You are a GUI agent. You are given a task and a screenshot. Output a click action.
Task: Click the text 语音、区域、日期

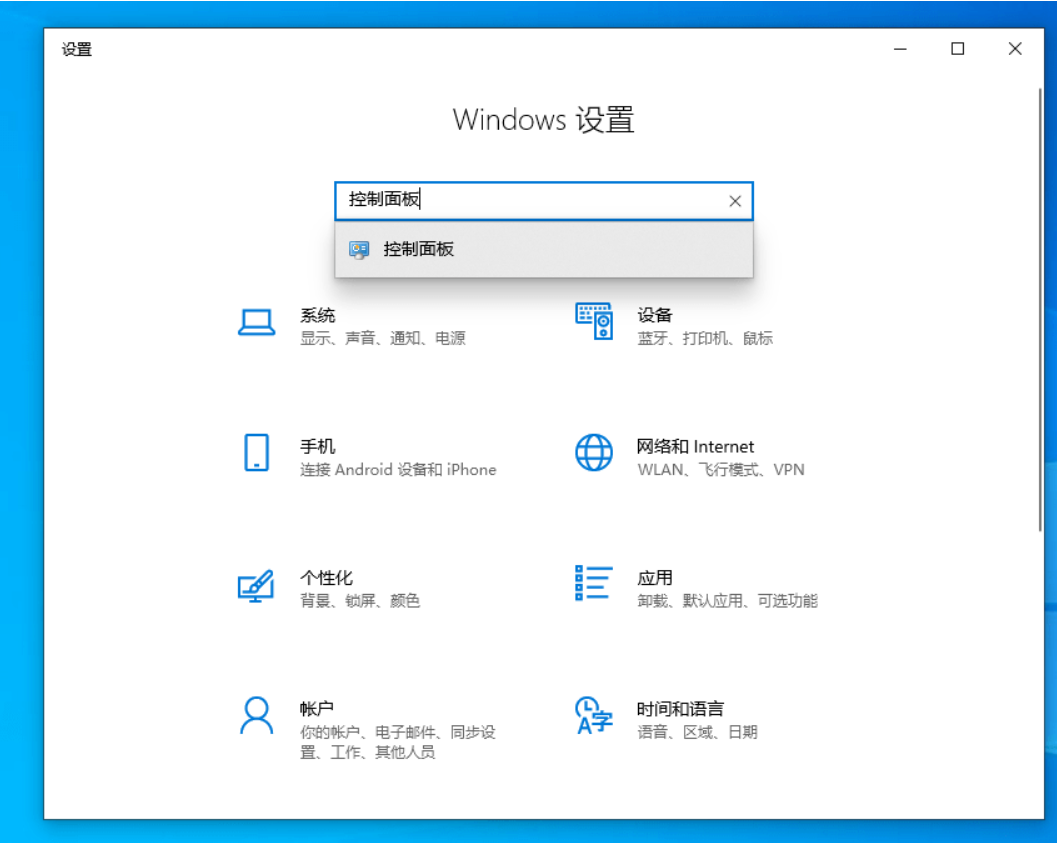click(x=698, y=732)
